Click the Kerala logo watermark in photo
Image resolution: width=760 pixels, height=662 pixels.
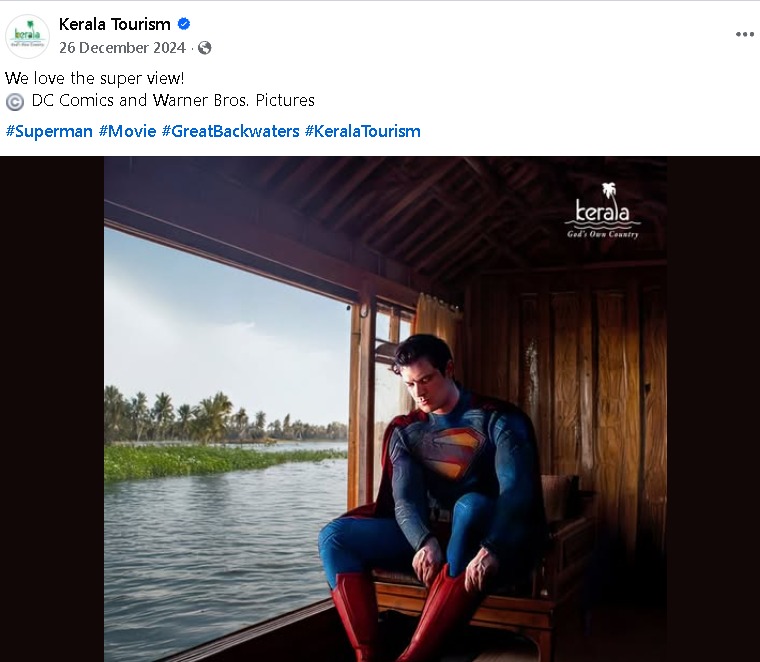(602, 212)
